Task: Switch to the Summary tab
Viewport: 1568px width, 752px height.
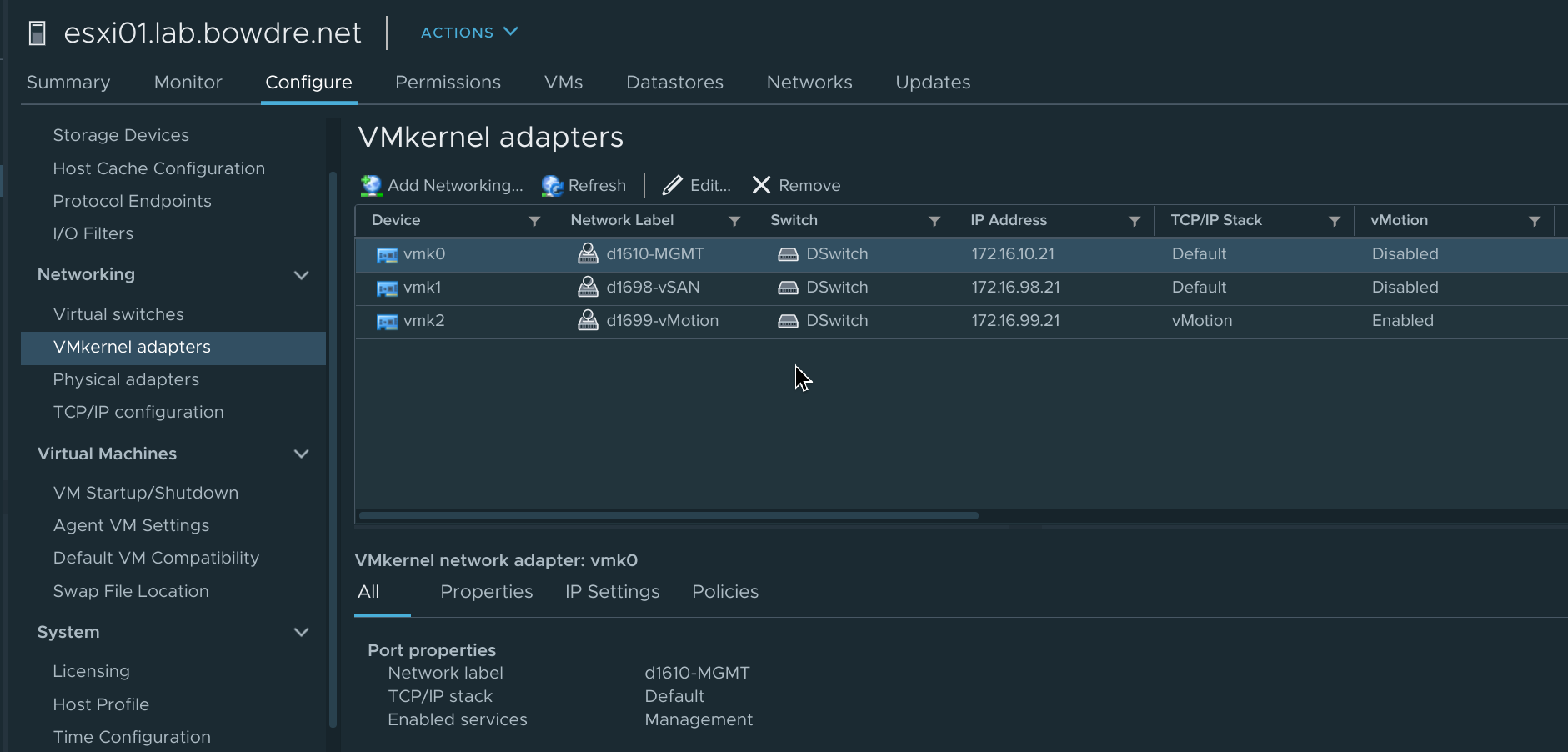Action: coord(68,83)
